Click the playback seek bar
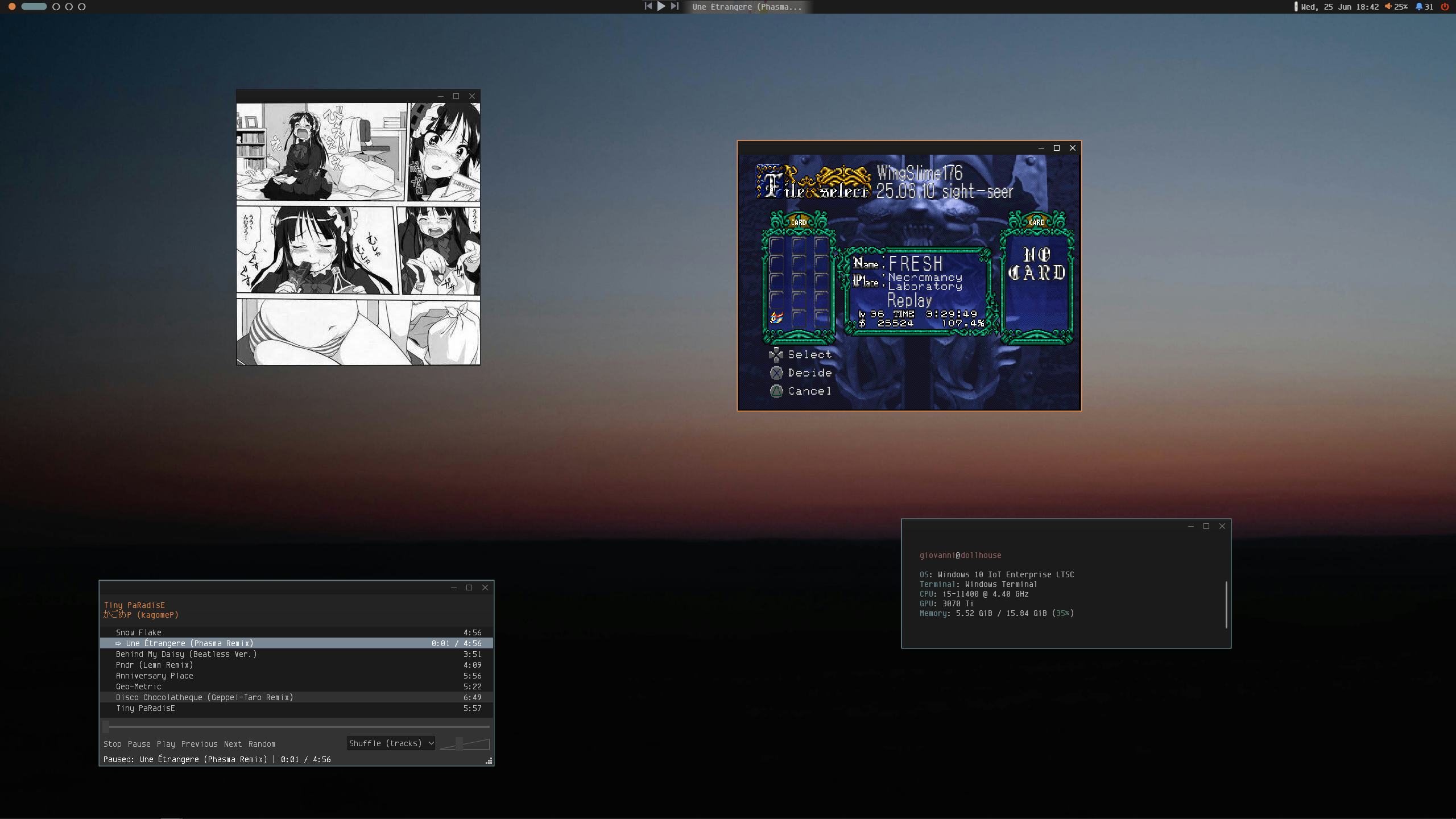Viewport: 1456px width, 819px height. 296,726
